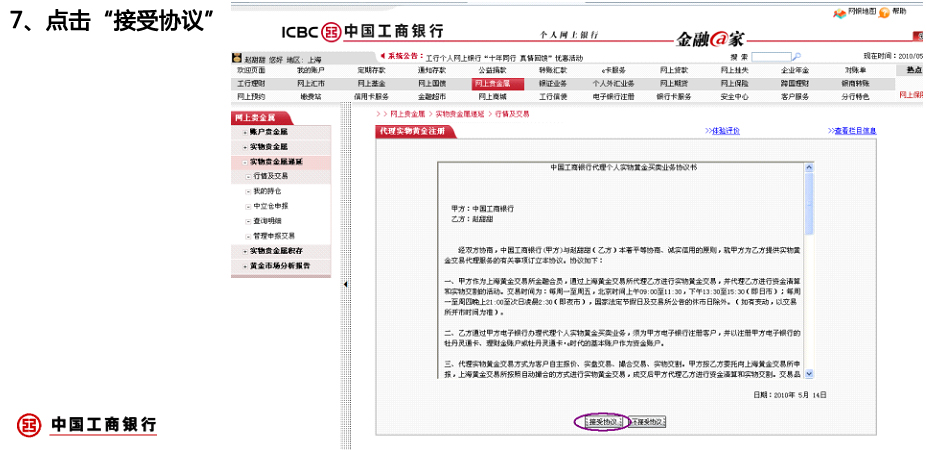Screen dimensions: 926x450
Task: Click the orange 帮助 help icon
Action: coord(883,12)
